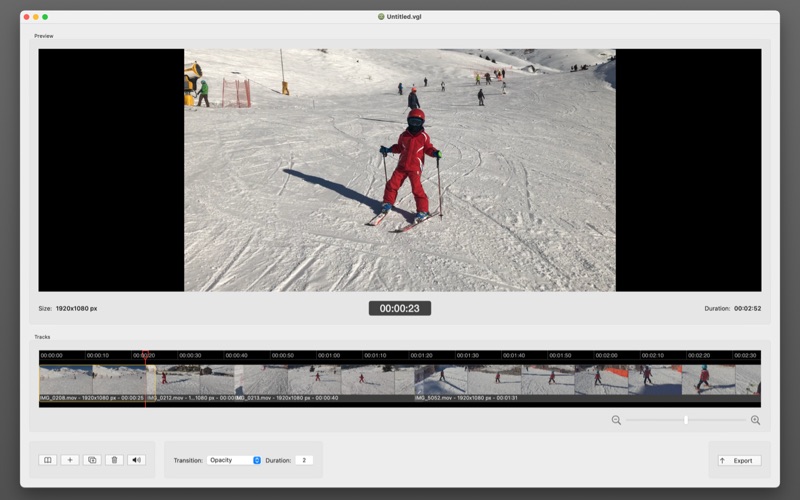Viewport: 800px width, 500px height.
Task: Add a new clip with plus button
Action: (x=70, y=460)
